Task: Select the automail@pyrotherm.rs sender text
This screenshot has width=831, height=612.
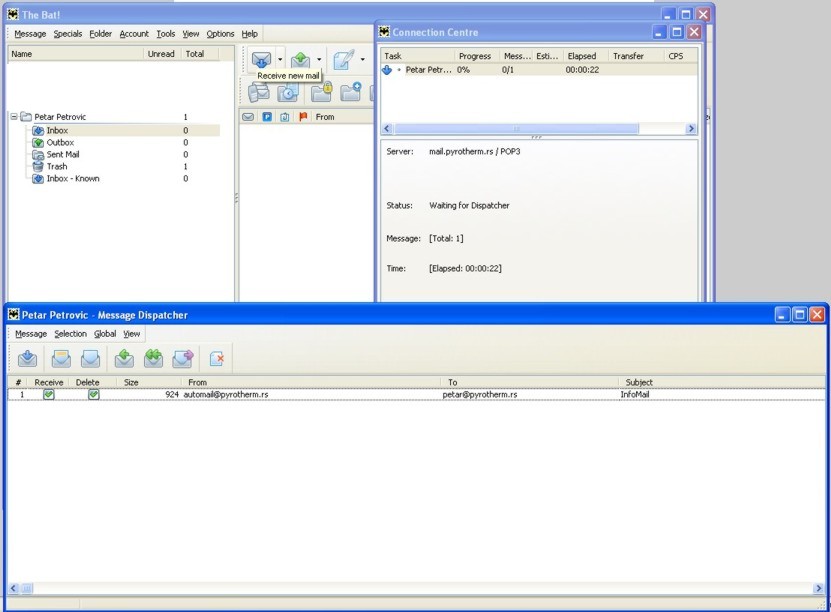Action: (226, 394)
